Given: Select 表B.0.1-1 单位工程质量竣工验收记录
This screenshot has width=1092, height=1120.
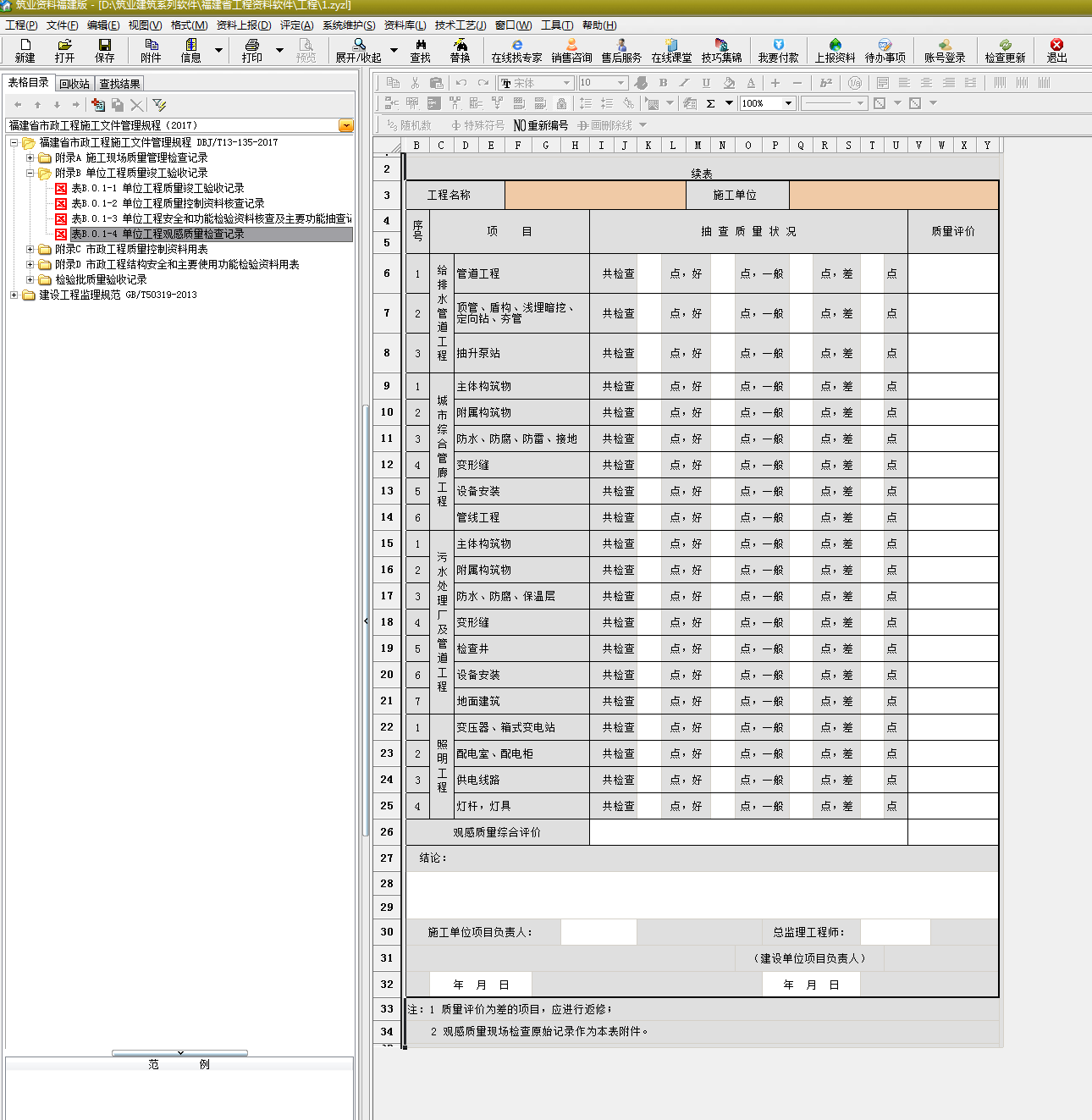Looking at the screenshot, I should pos(157,188).
